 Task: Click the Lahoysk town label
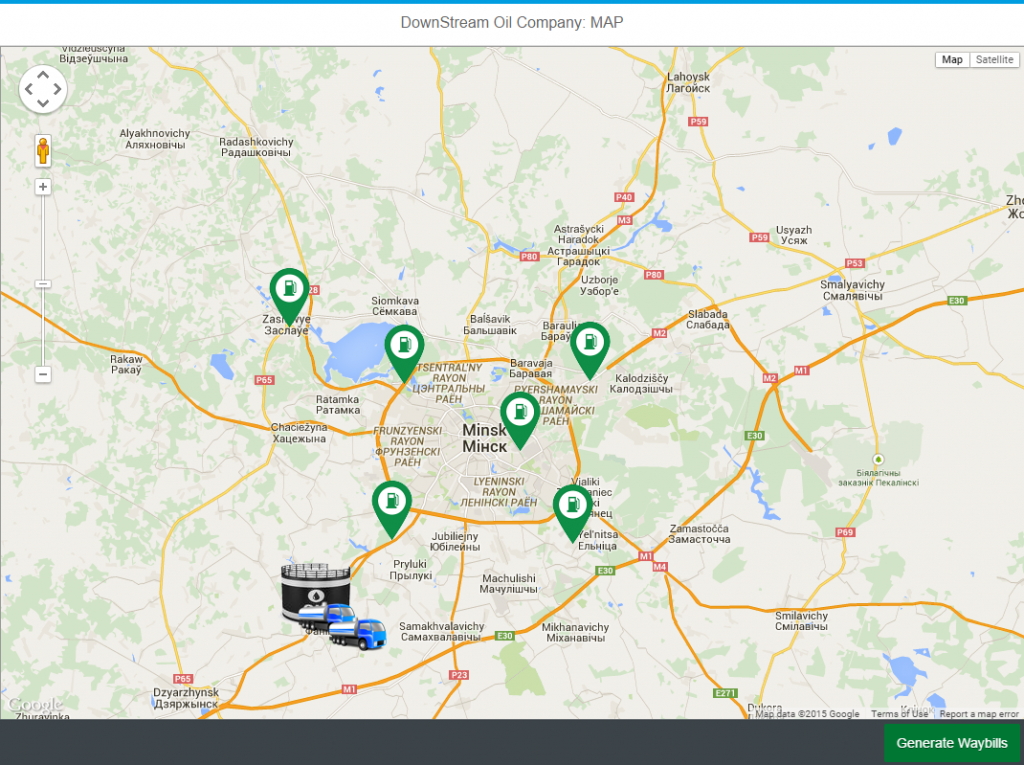click(x=688, y=82)
